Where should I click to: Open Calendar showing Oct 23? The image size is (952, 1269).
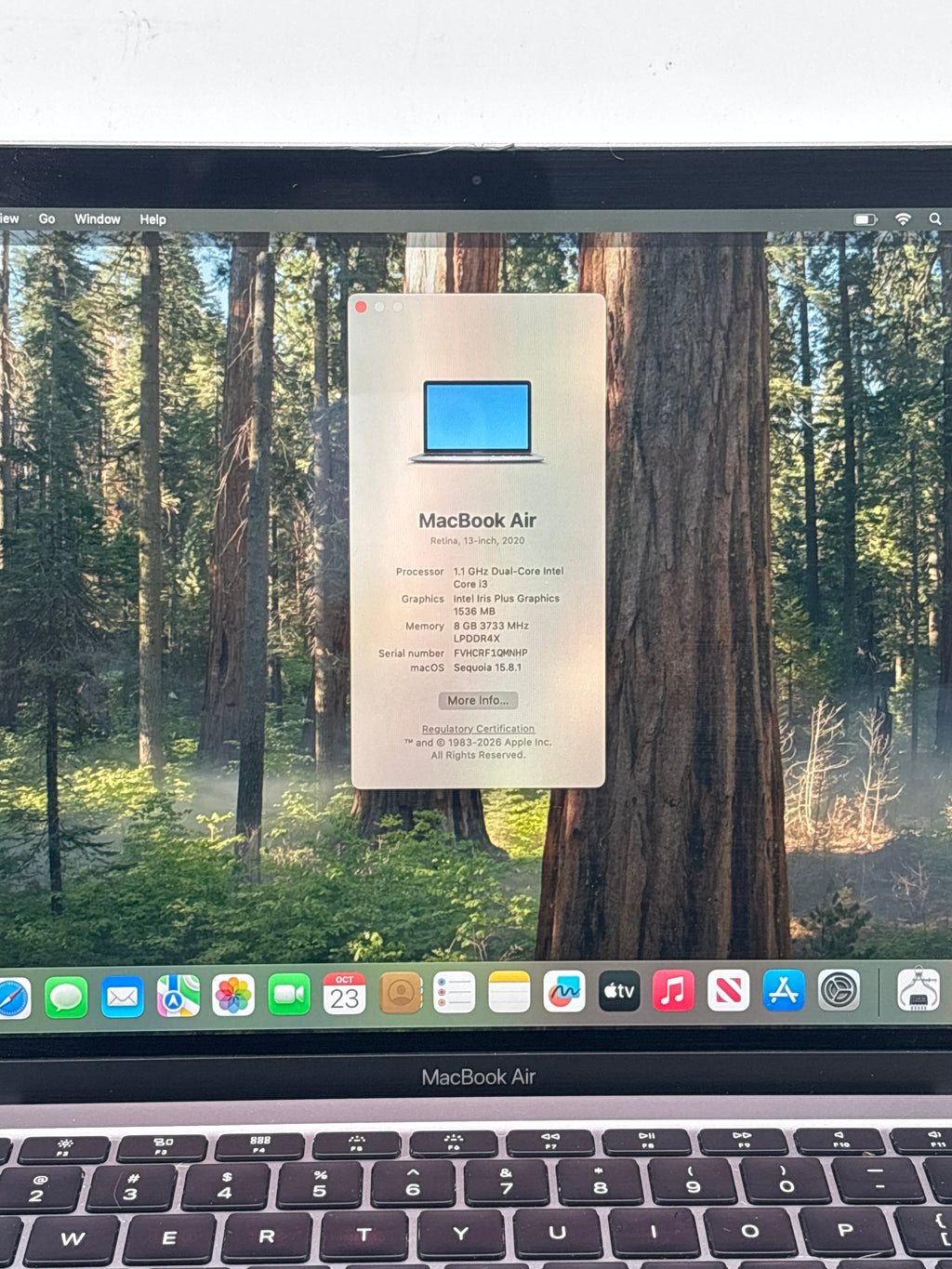(x=344, y=994)
